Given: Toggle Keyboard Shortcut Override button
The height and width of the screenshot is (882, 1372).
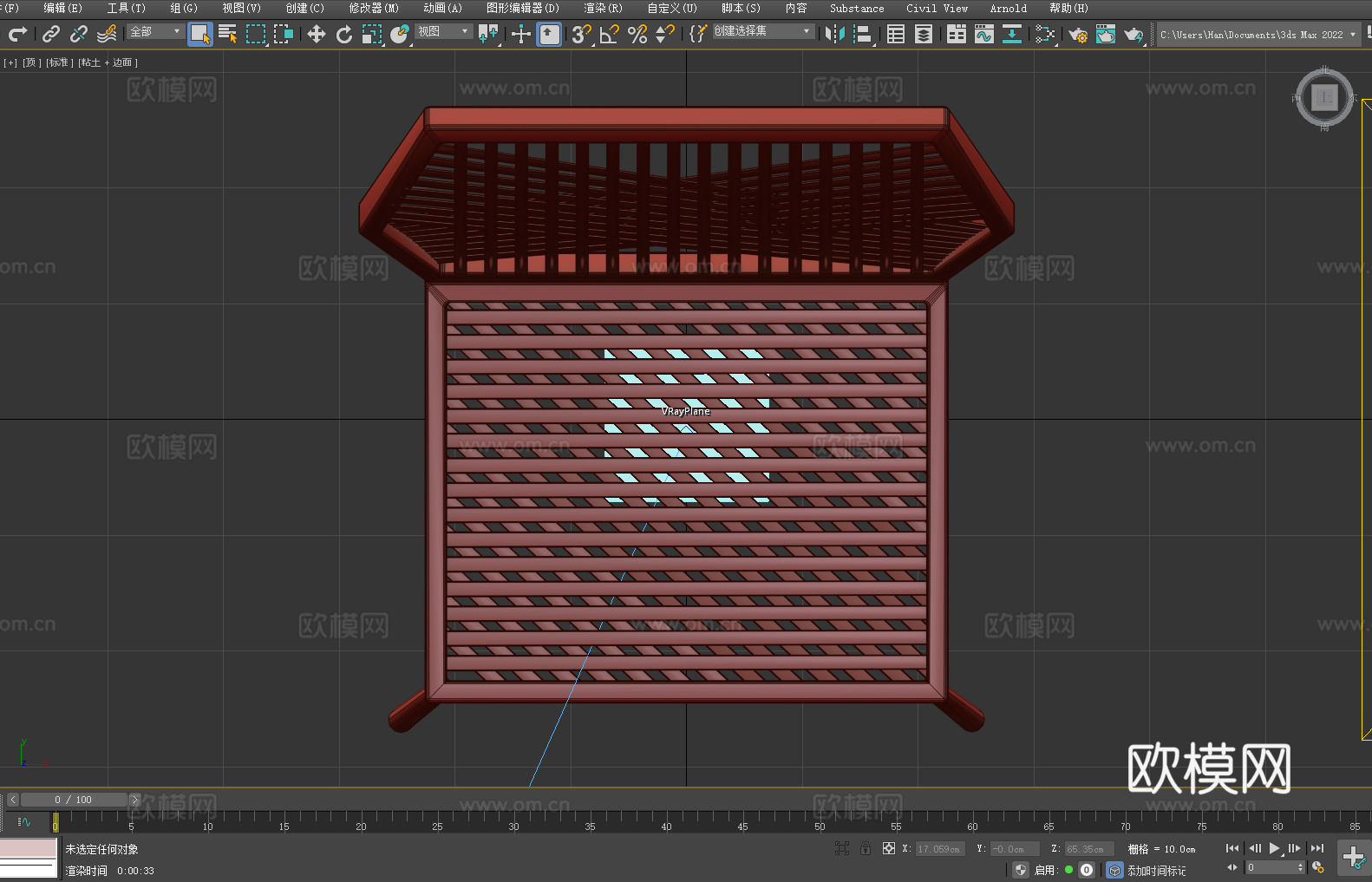Looking at the screenshot, I should (549, 34).
